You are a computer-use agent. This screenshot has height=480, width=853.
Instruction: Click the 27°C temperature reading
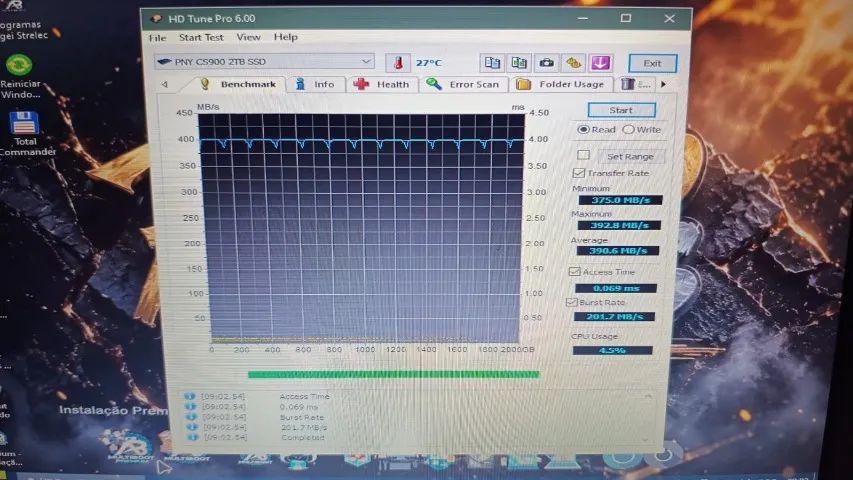pos(429,63)
